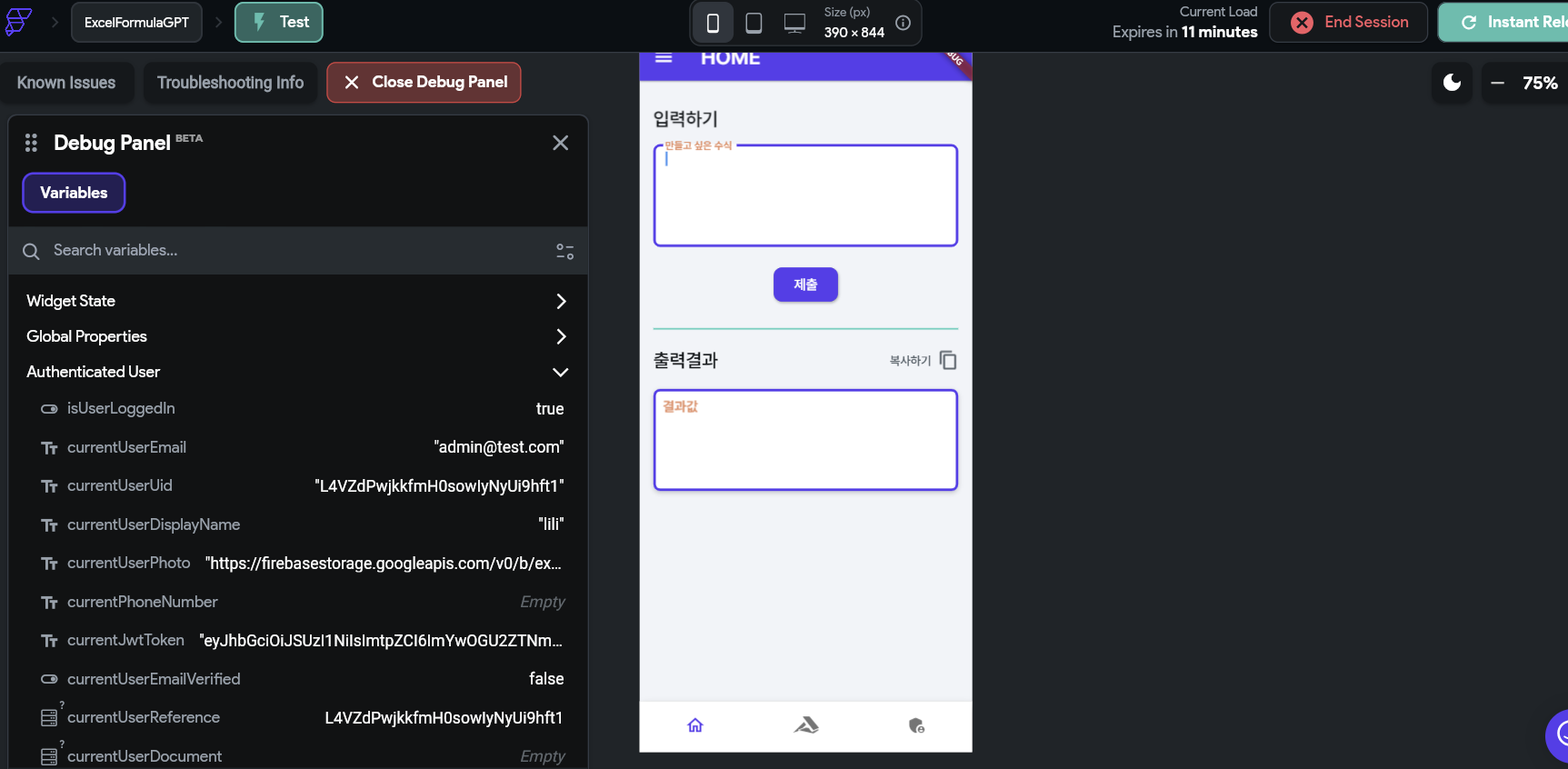Viewport: 1568px width, 769px height.
Task: Click the currentUserDocument type icon
Action: pos(49,756)
